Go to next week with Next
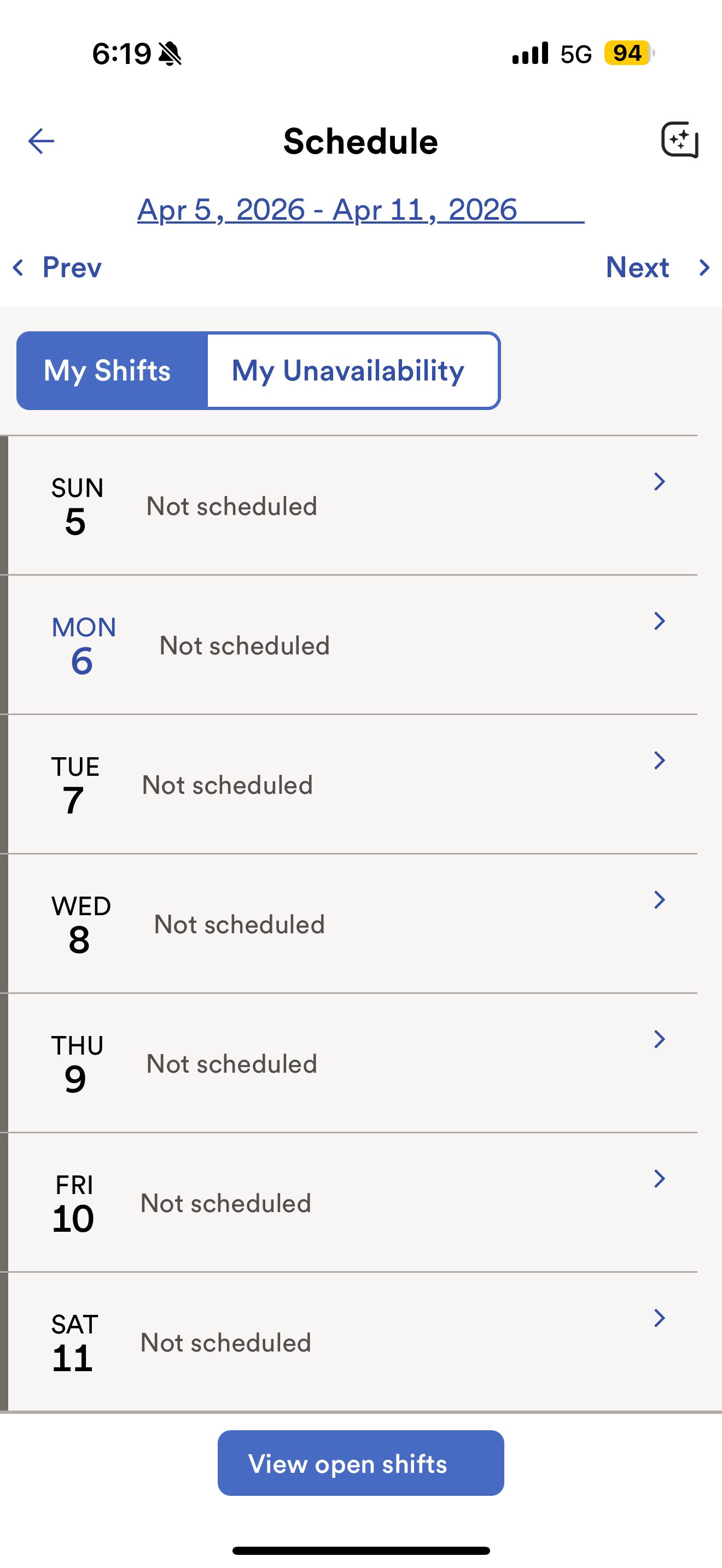722x1568 pixels. (637, 267)
